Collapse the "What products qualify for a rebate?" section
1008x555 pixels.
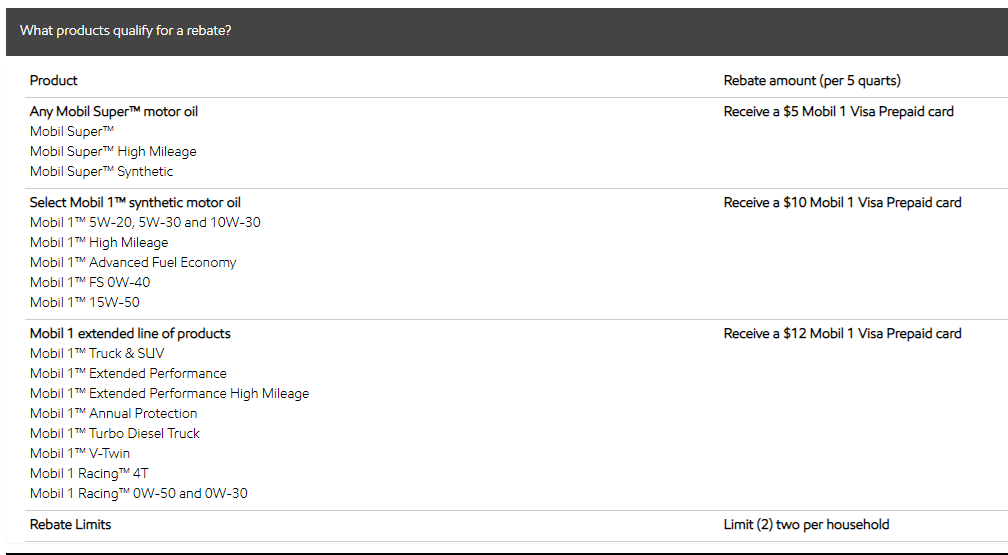point(126,31)
